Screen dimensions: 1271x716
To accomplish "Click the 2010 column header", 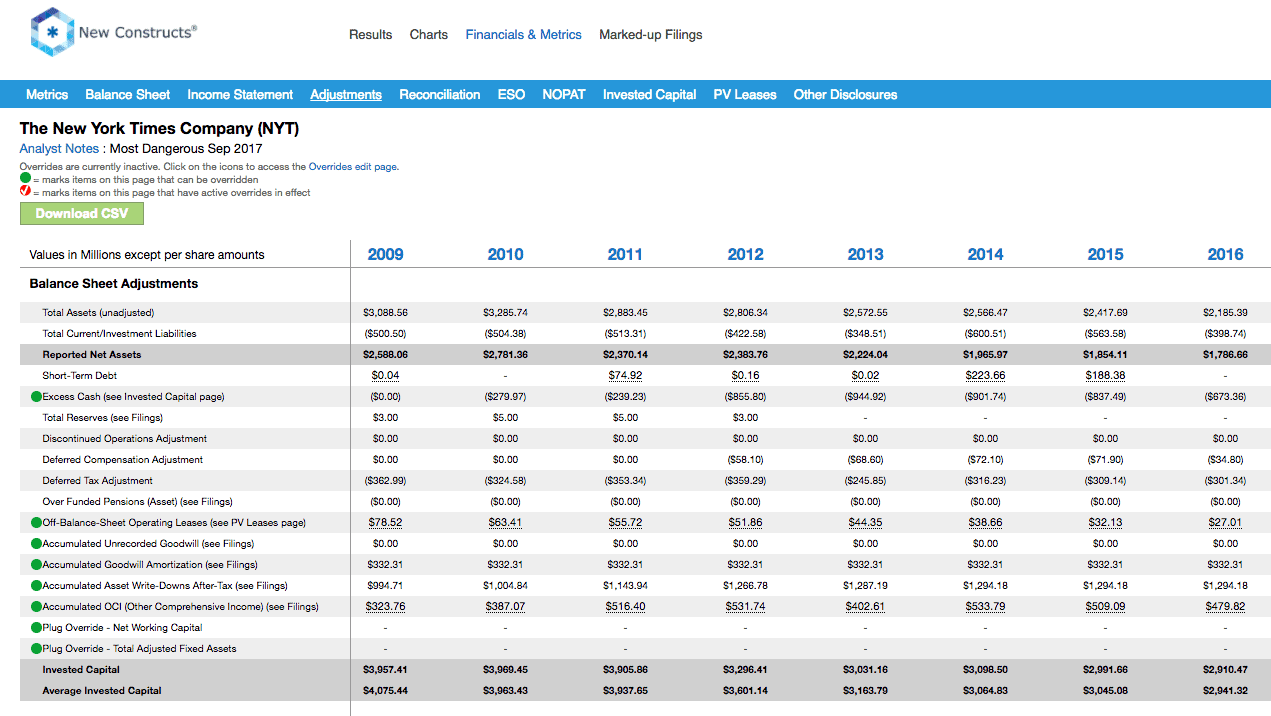I will click(506, 254).
